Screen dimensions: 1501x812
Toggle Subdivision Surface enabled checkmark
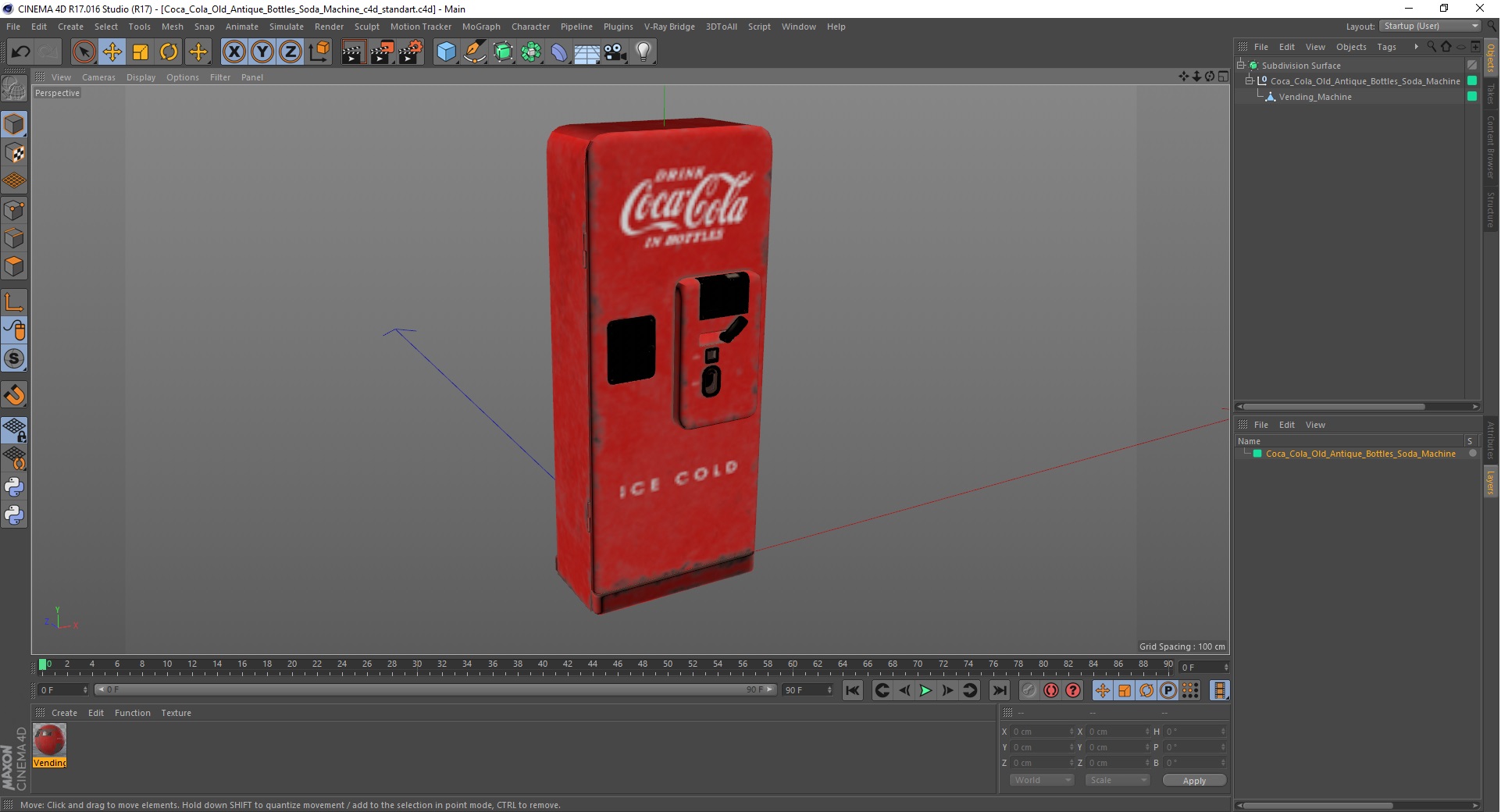click(x=1472, y=66)
